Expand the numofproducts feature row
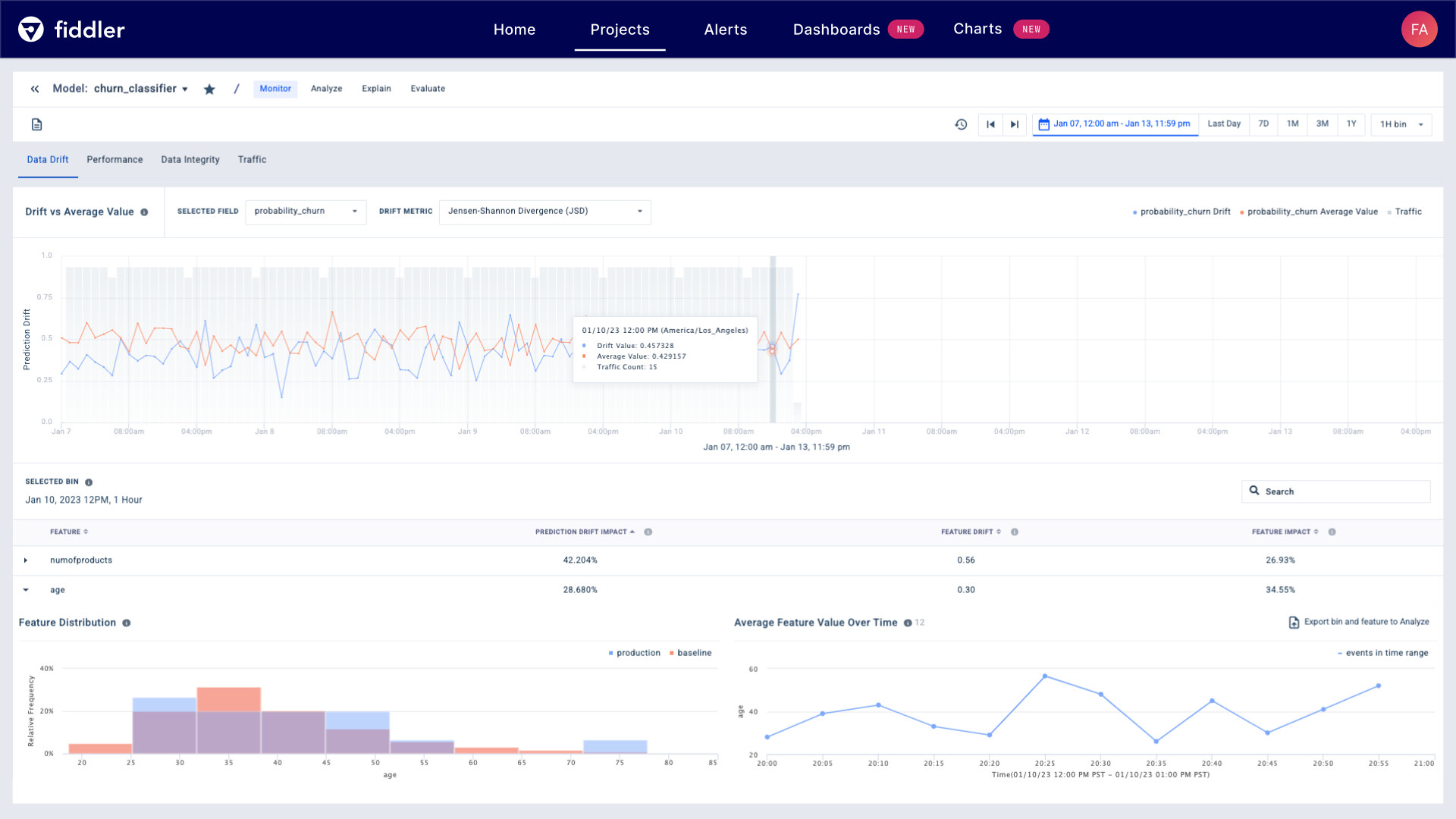 [x=27, y=560]
